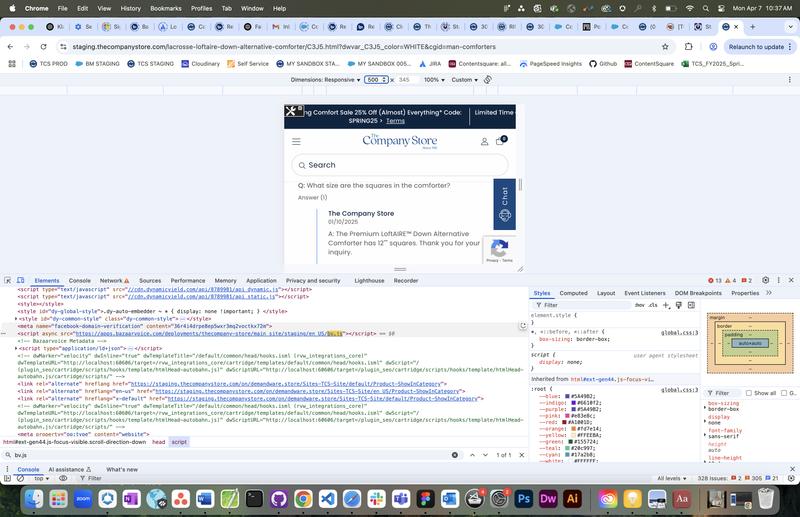Screen dimensions: 800x517
Task: Toggle the inspect element picker icon
Action: [8, 280]
